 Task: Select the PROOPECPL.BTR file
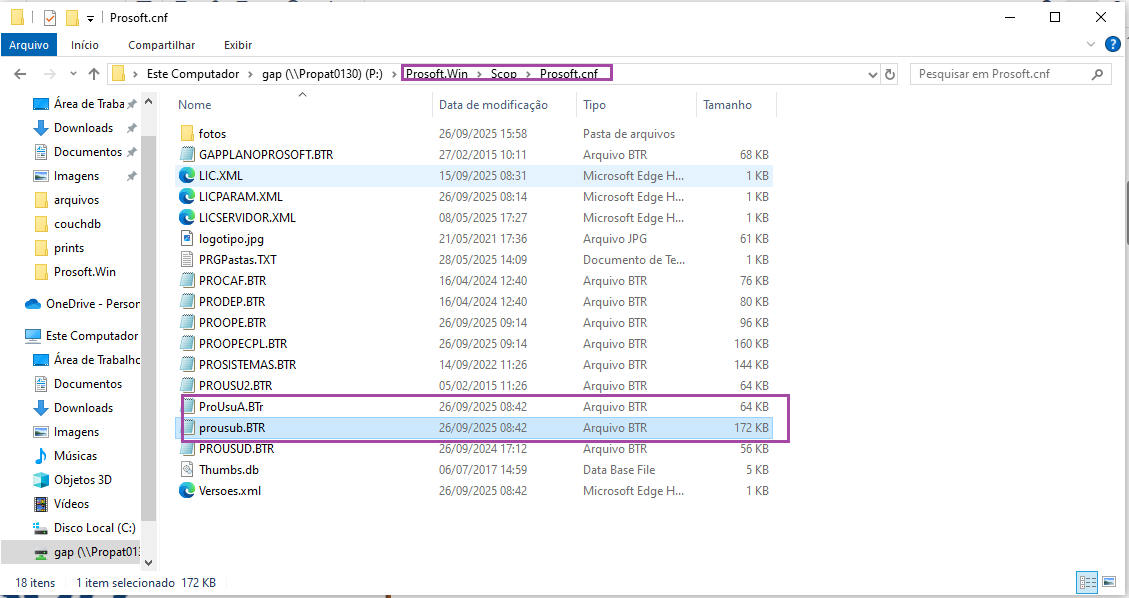475,344
